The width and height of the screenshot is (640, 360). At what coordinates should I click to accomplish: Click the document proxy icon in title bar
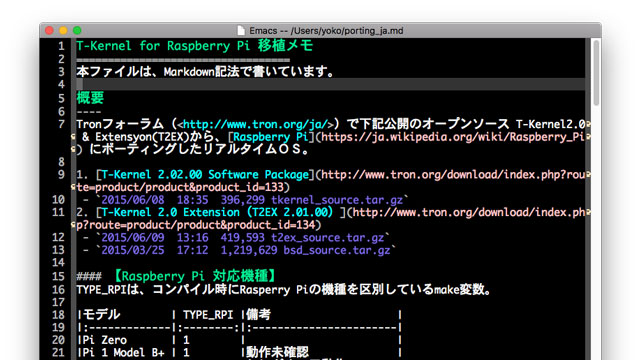click(241, 31)
